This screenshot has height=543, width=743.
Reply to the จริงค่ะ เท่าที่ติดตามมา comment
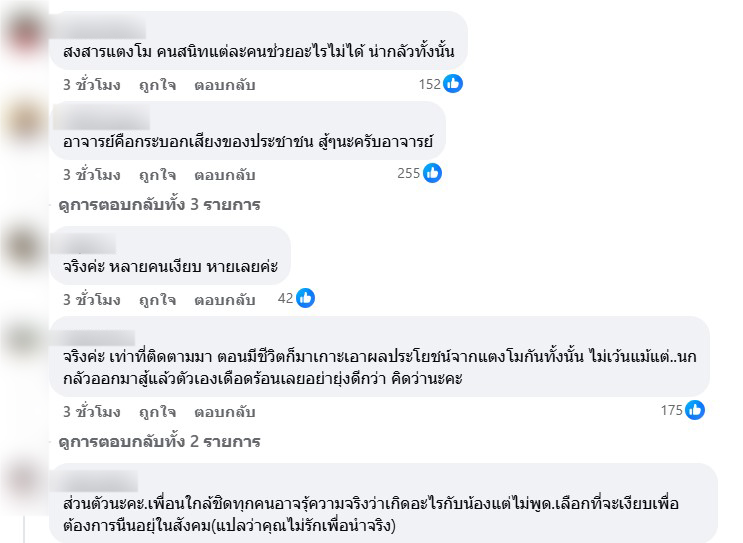(225, 412)
